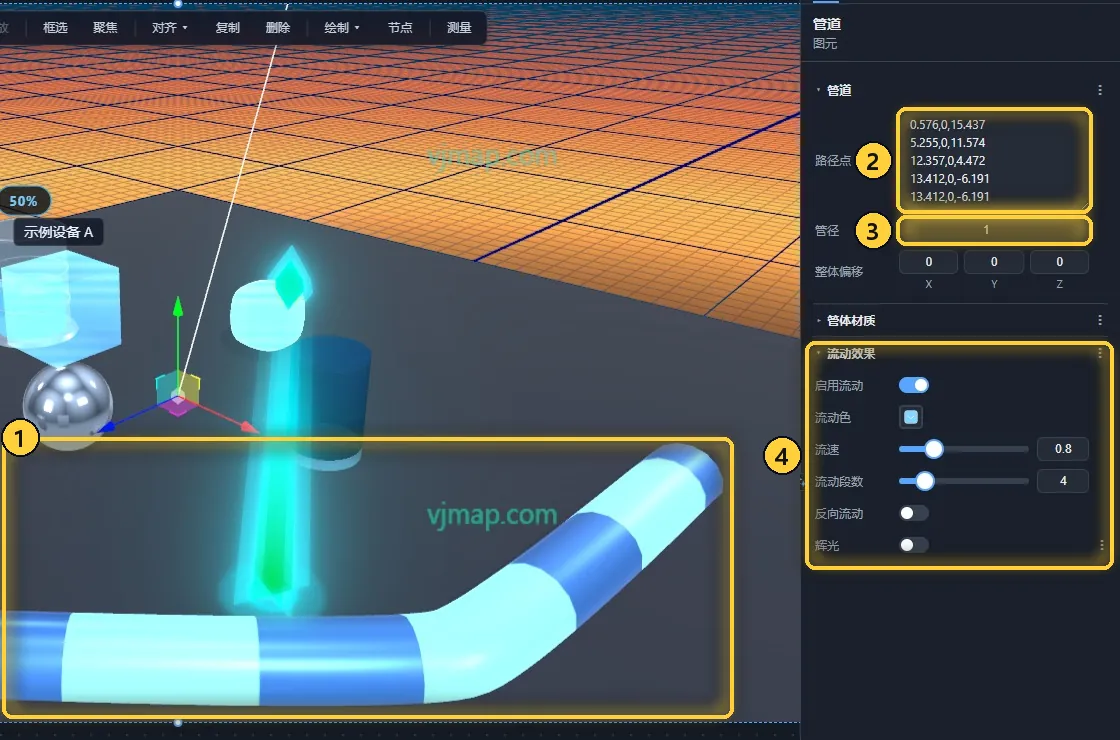
Task: Click path point line 5.255,0,11.574
Action: click(947, 142)
